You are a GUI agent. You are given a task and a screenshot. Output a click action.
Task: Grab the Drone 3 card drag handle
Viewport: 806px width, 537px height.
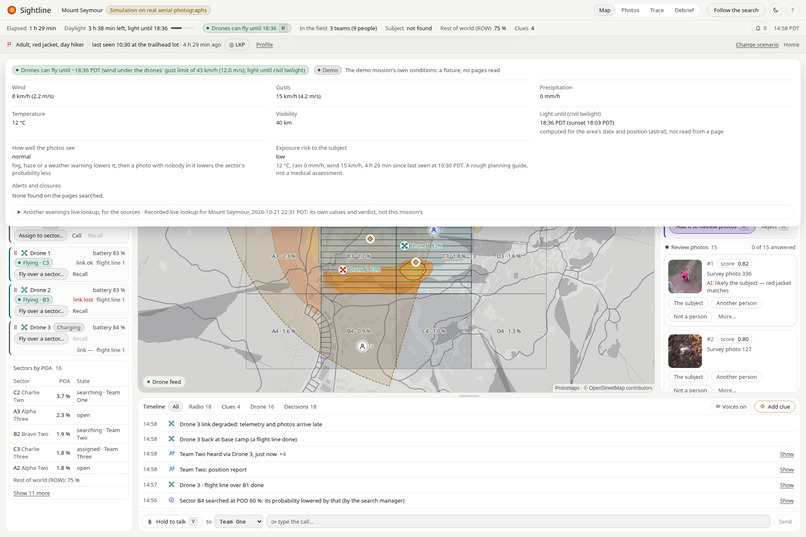[x=15, y=327]
